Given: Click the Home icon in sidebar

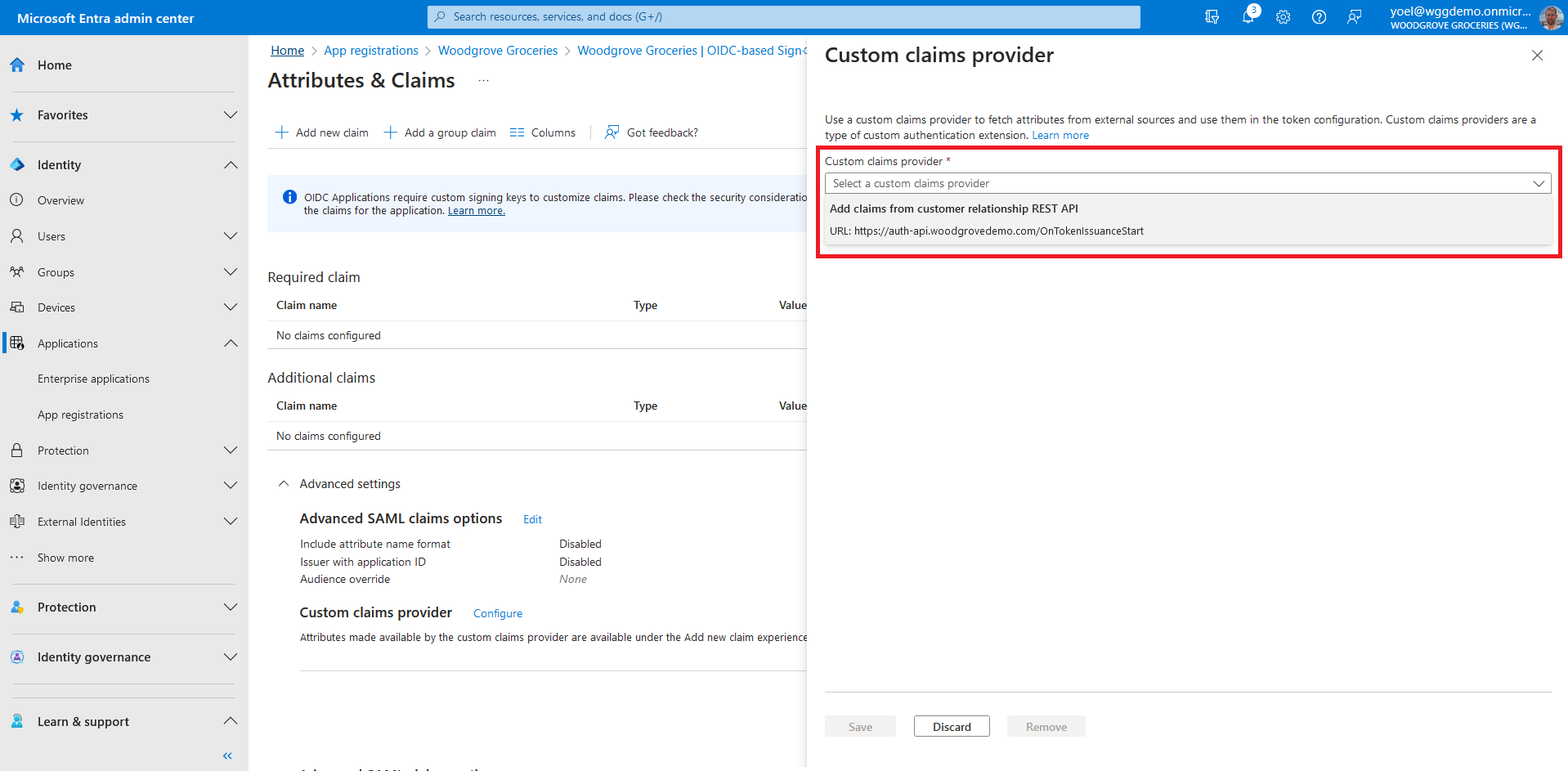Looking at the screenshot, I should 17,65.
